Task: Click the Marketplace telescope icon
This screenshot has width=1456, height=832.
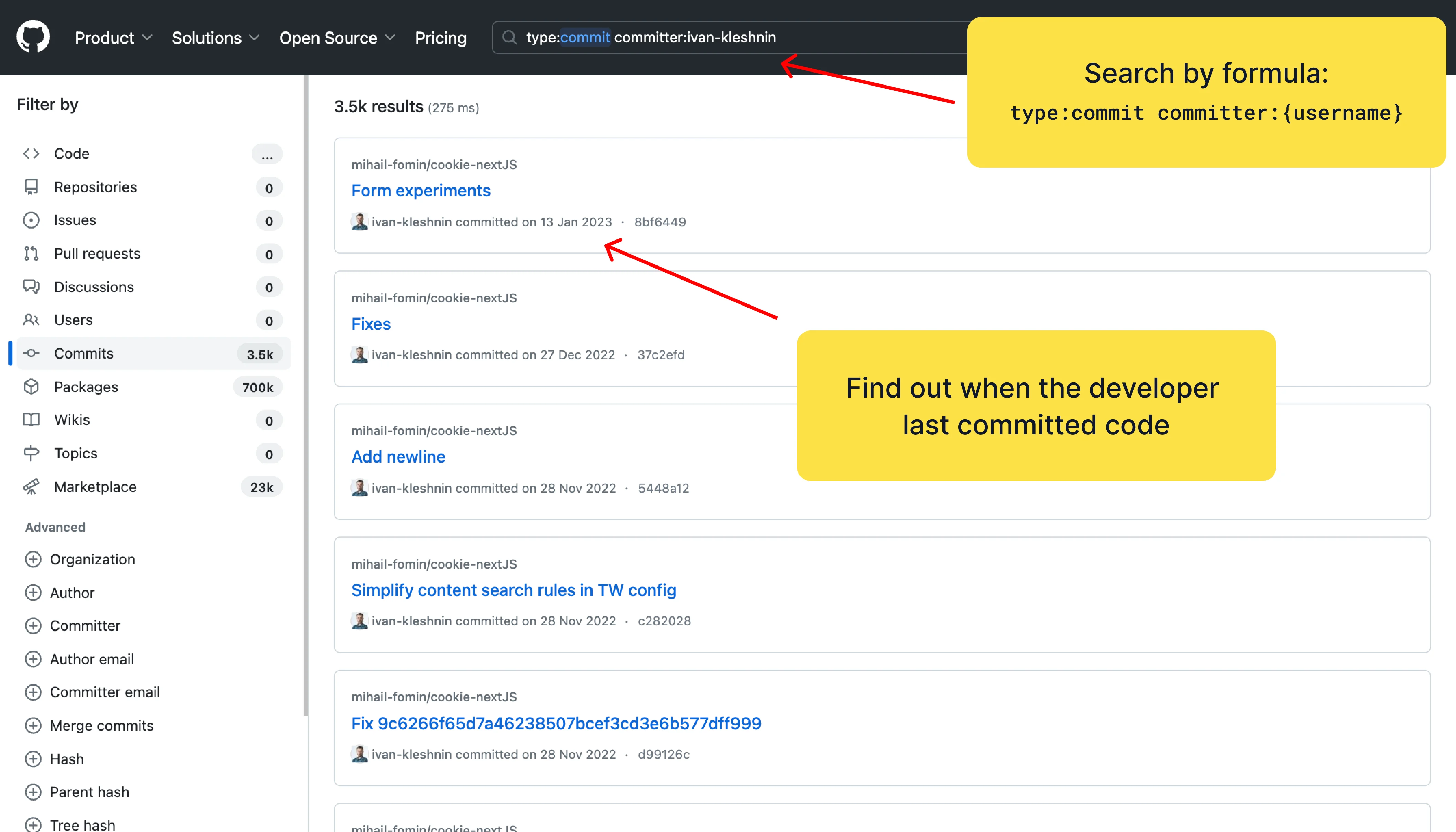Action: 31,487
